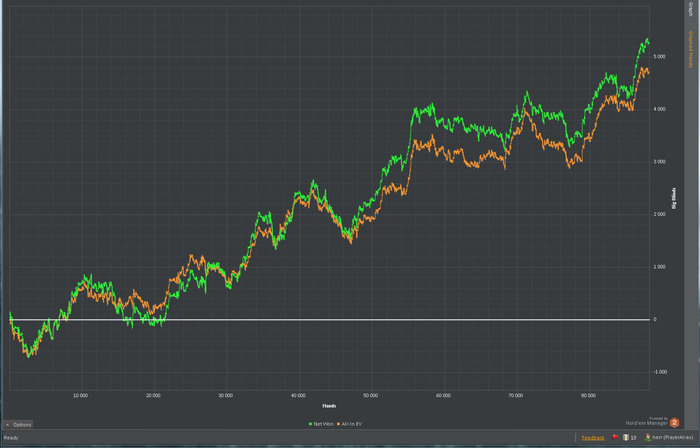The width and height of the screenshot is (700, 448).
Task: Toggle the All-In EV legend entry
Action: [349, 423]
